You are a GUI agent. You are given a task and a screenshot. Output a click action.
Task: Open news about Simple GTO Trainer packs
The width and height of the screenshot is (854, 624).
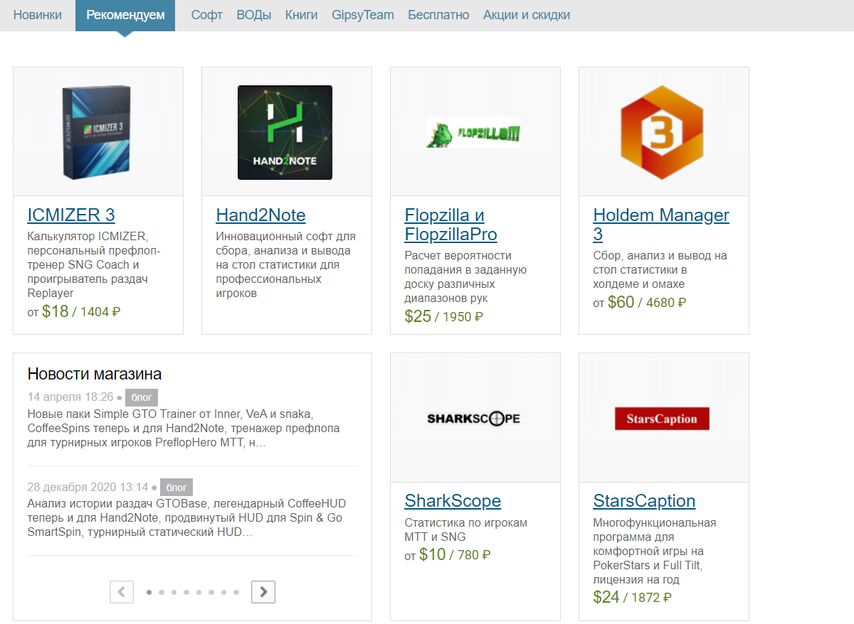pyautogui.click(x=184, y=428)
